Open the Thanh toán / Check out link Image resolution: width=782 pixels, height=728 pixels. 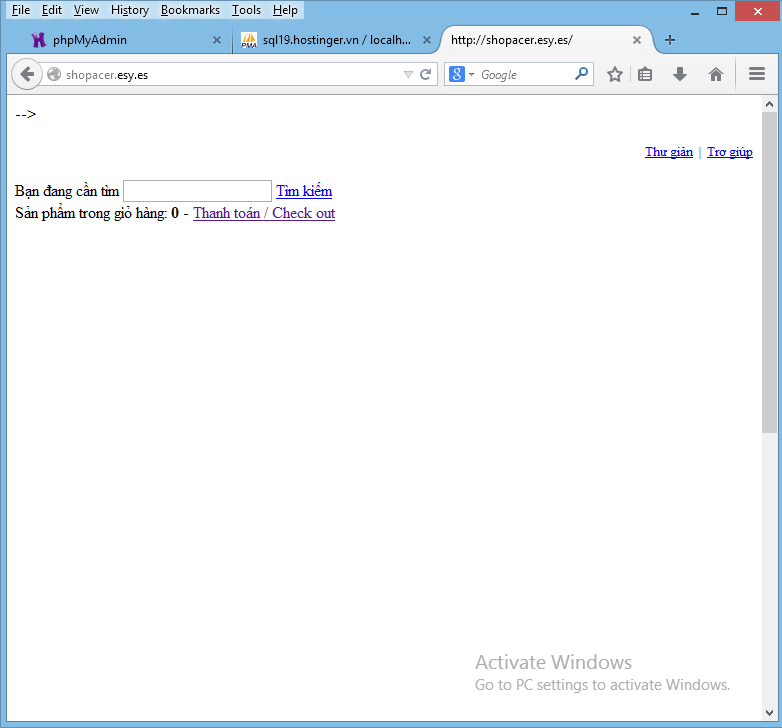264,213
